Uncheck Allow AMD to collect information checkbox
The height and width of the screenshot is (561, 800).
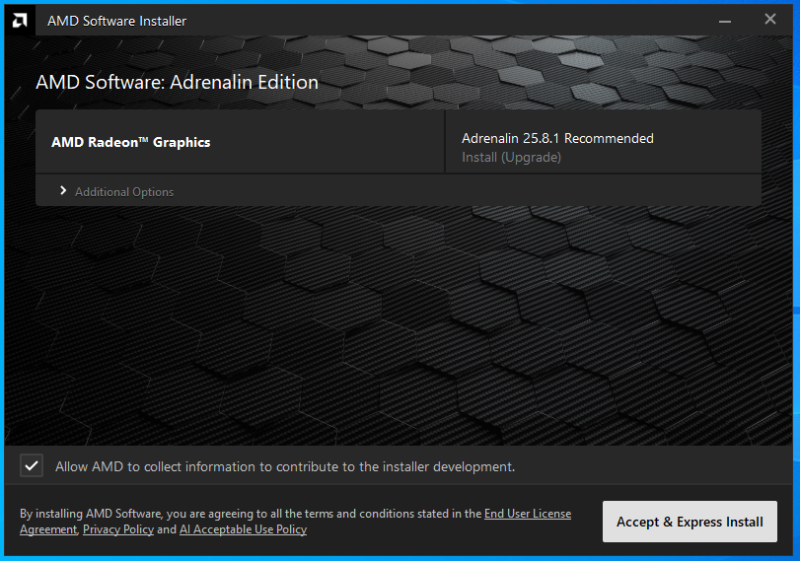[32, 466]
